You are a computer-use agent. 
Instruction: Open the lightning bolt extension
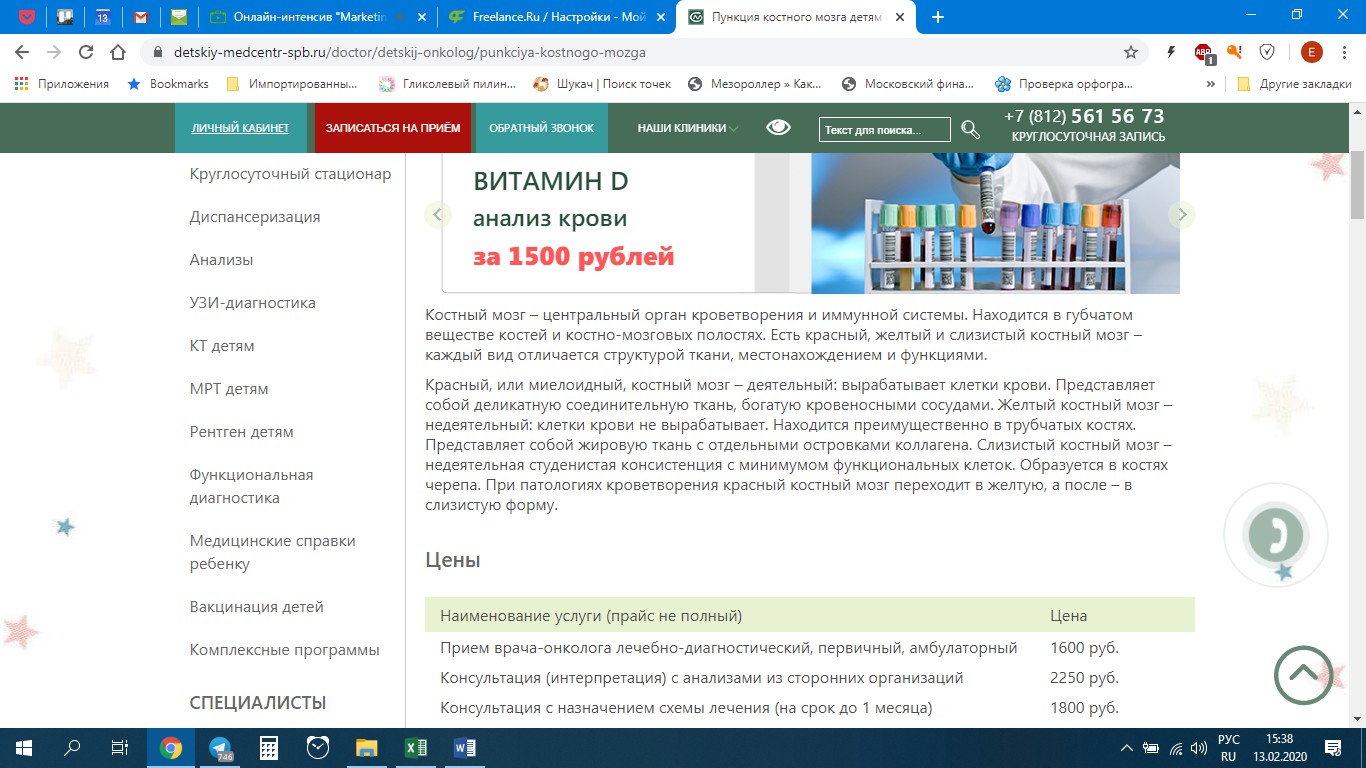tap(1171, 52)
